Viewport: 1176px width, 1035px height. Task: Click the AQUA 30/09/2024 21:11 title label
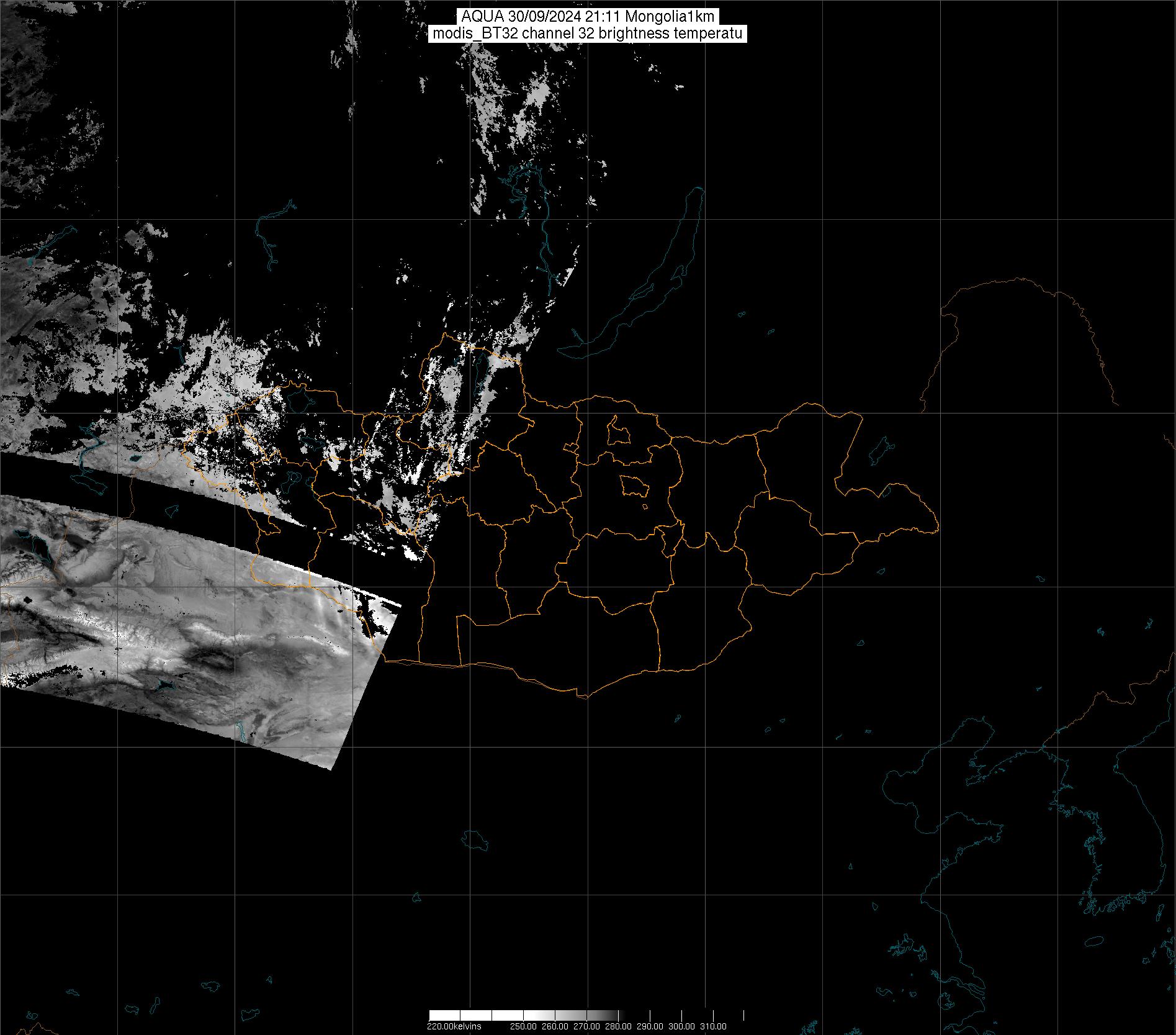pos(587,17)
